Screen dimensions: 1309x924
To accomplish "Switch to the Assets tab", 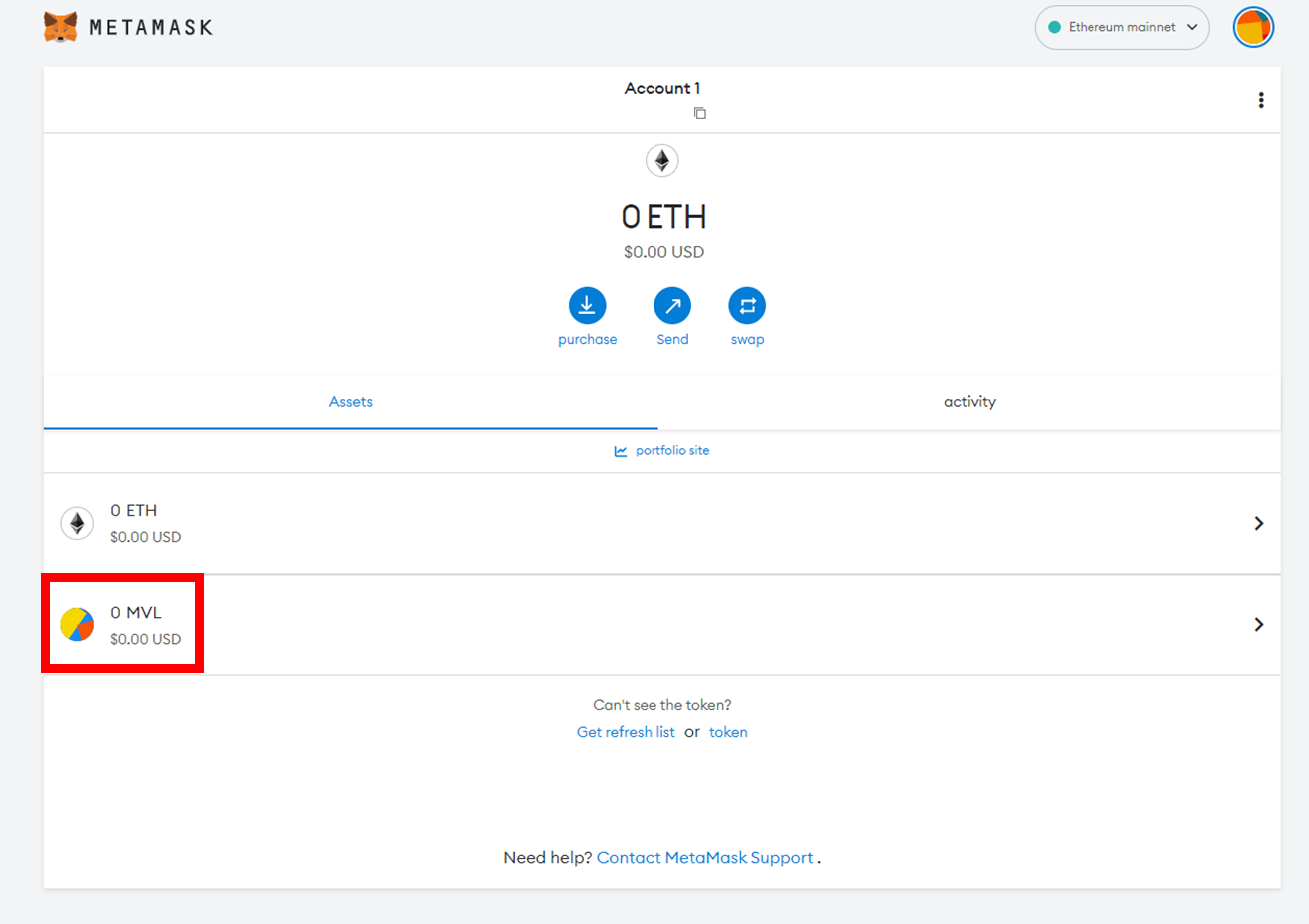I will [x=351, y=402].
